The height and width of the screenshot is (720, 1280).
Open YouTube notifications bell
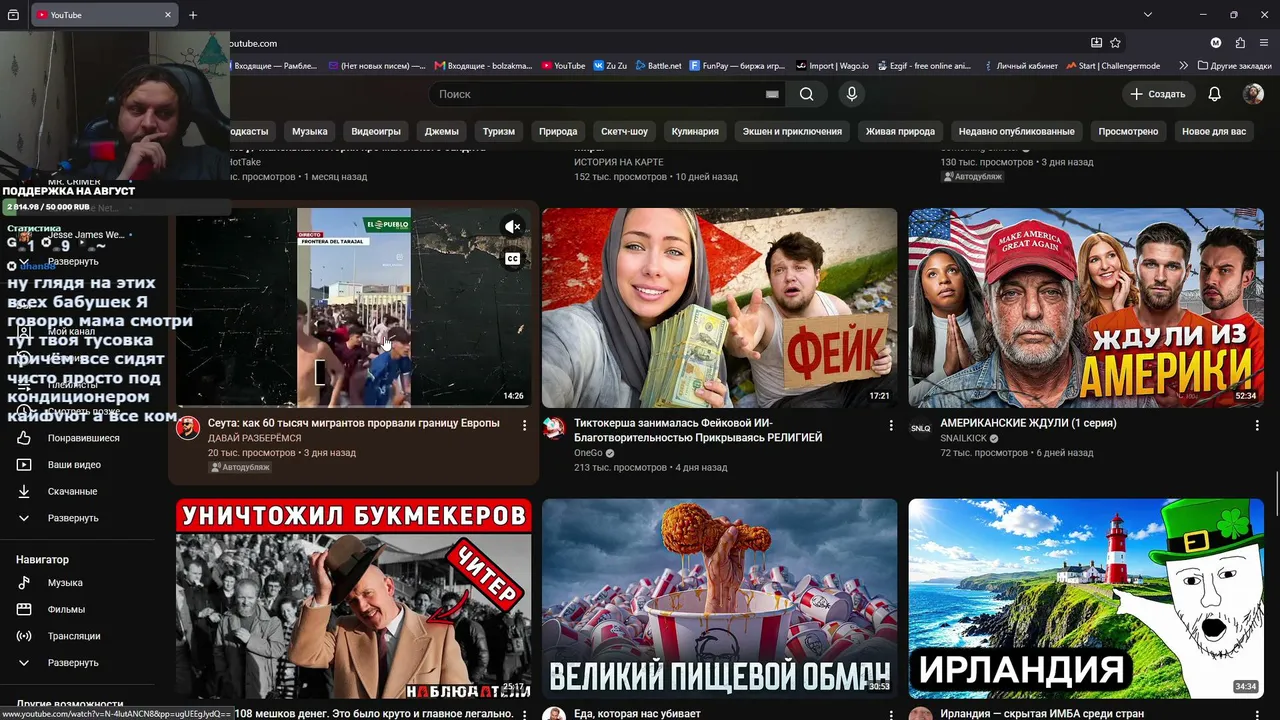coord(1215,94)
